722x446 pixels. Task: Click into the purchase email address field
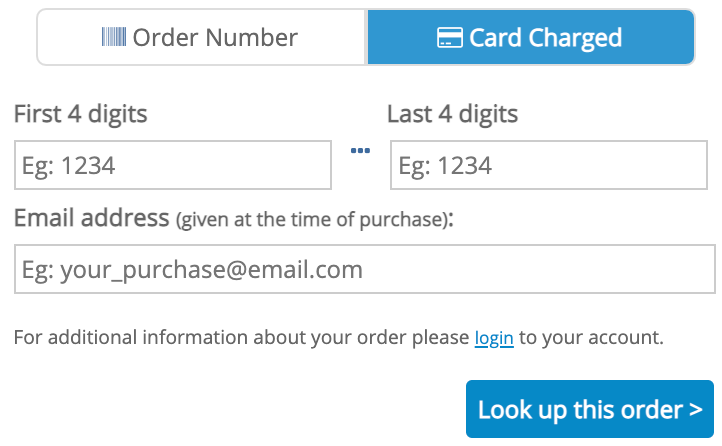coord(365,269)
